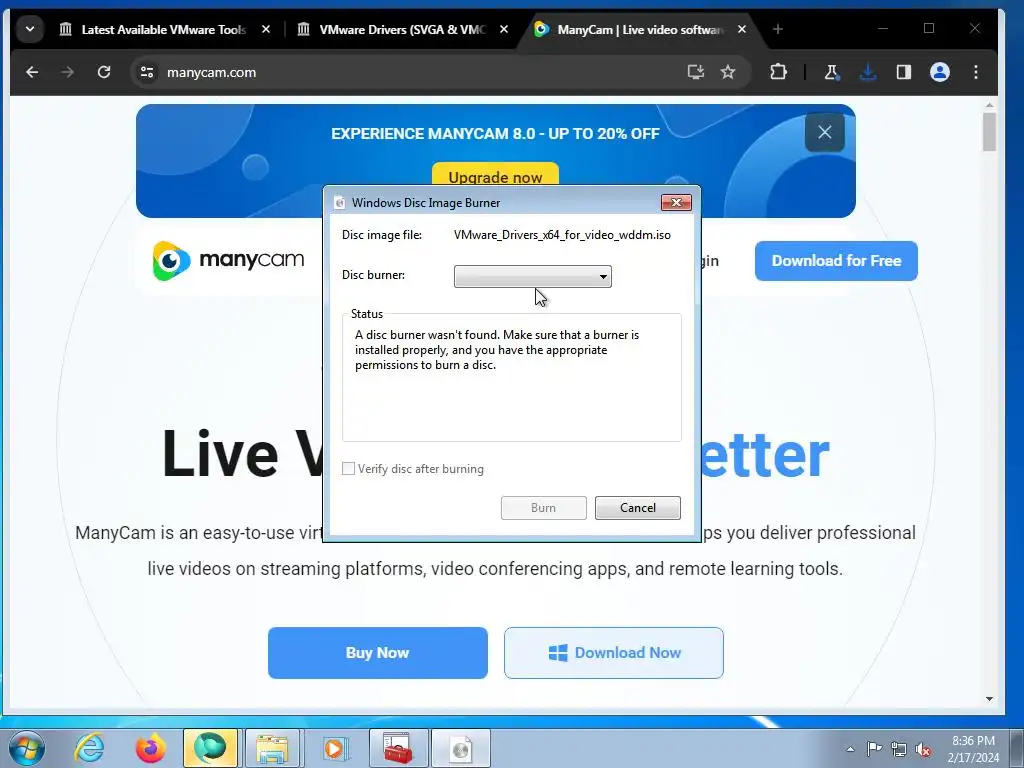This screenshot has height=768, width=1024.
Task: Close the ManyCam tab
Action: click(742, 29)
